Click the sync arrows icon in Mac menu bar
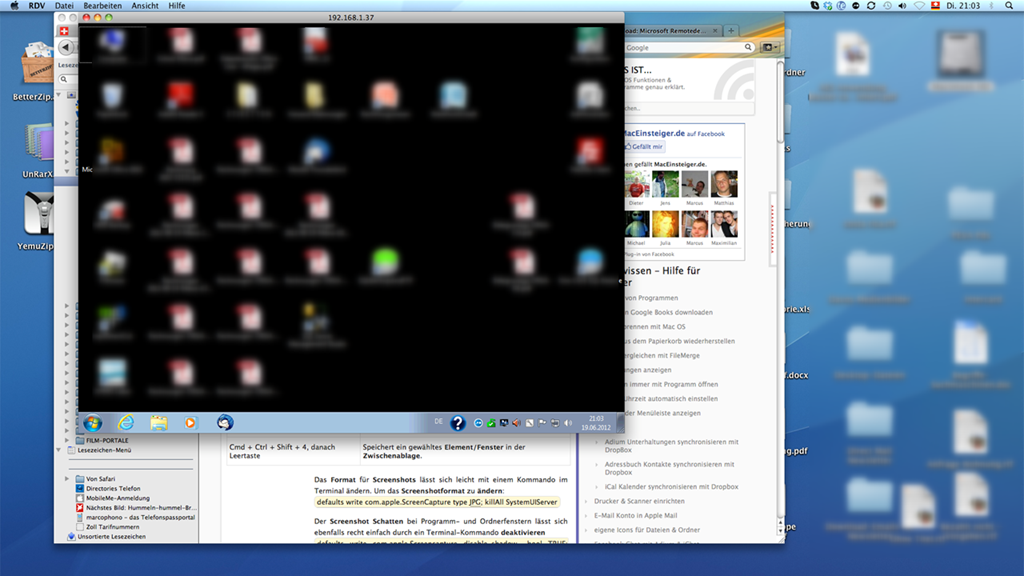The image size is (1024, 576). pos(871,5)
